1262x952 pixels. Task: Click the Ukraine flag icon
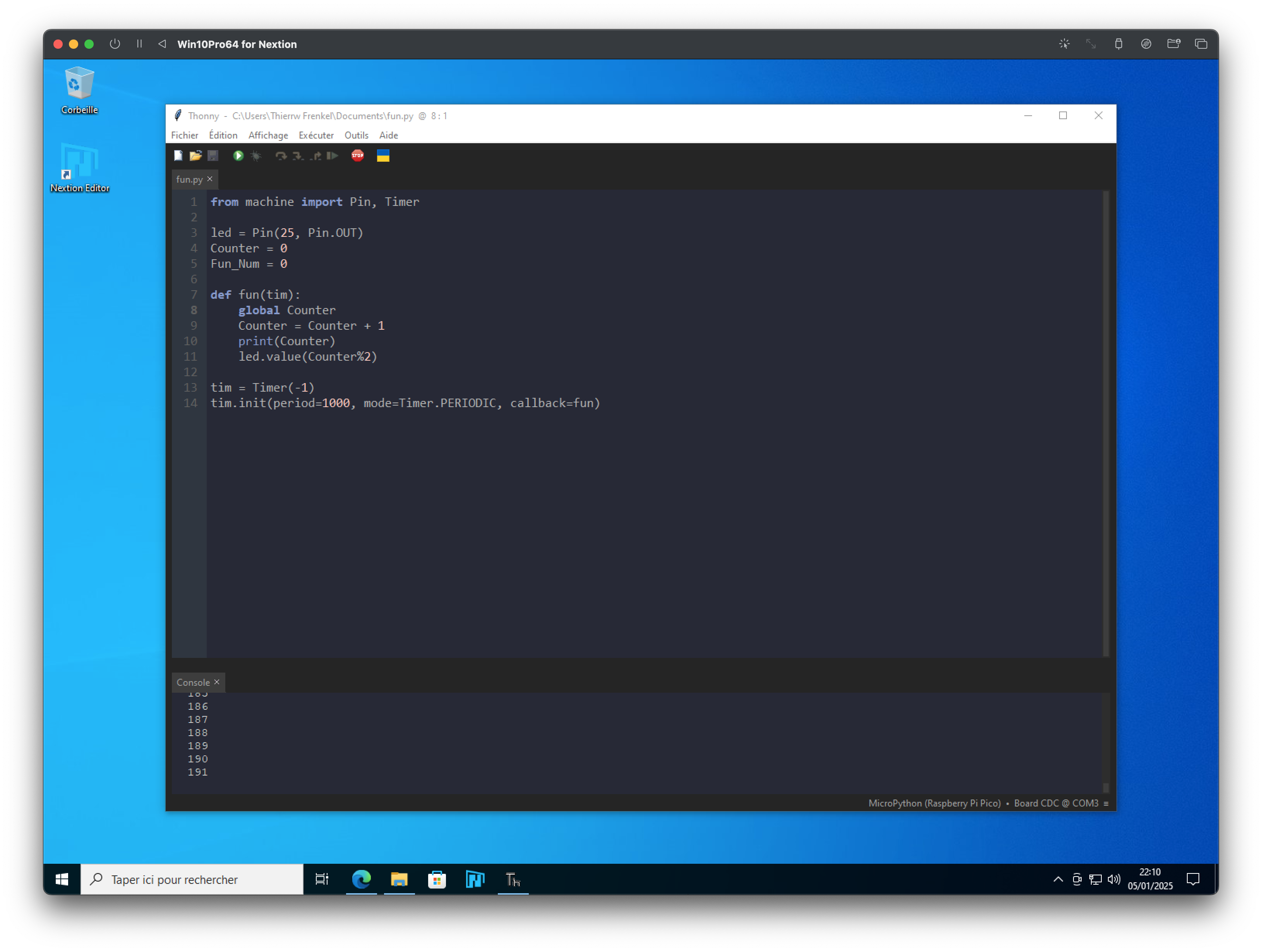pyautogui.click(x=383, y=156)
